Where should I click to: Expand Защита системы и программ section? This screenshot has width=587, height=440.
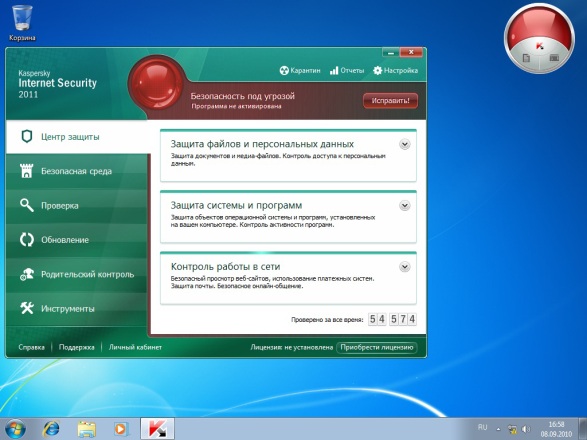click(404, 206)
